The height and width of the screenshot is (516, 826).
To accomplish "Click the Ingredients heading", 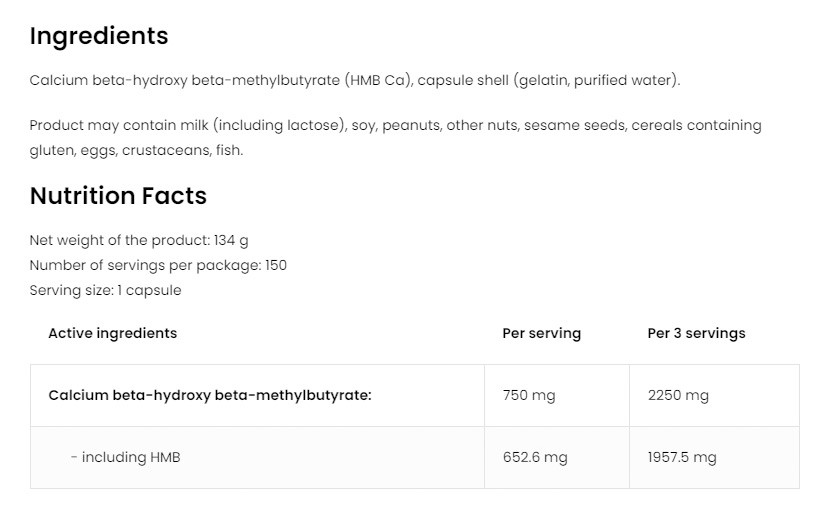I will point(98,36).
